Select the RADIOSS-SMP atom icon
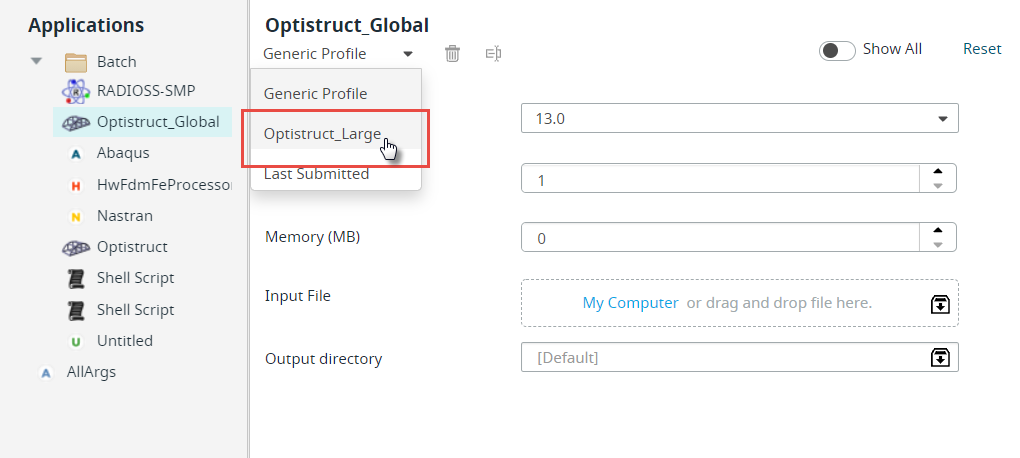This screenshot has width=1020, height=458. 75,91
